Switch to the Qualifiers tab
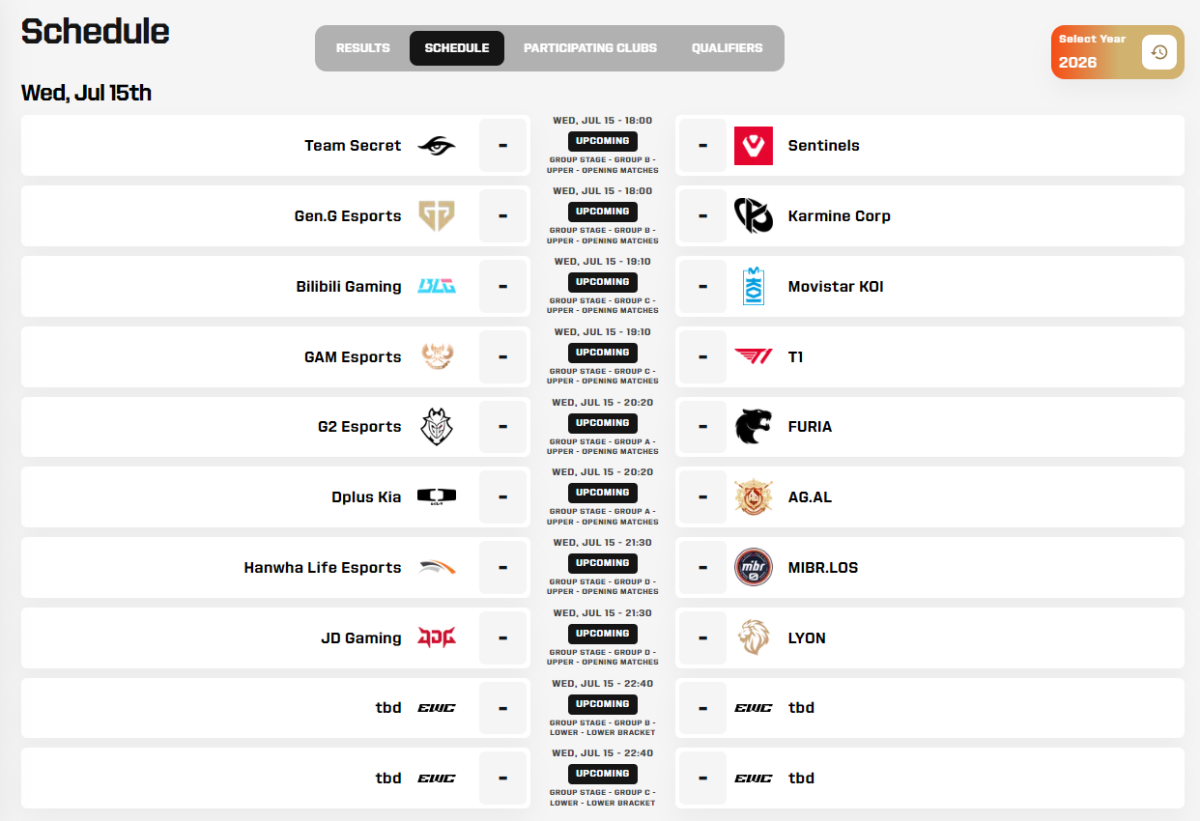The width and height of the screenshot is (1200, 821). click(727, 48)
